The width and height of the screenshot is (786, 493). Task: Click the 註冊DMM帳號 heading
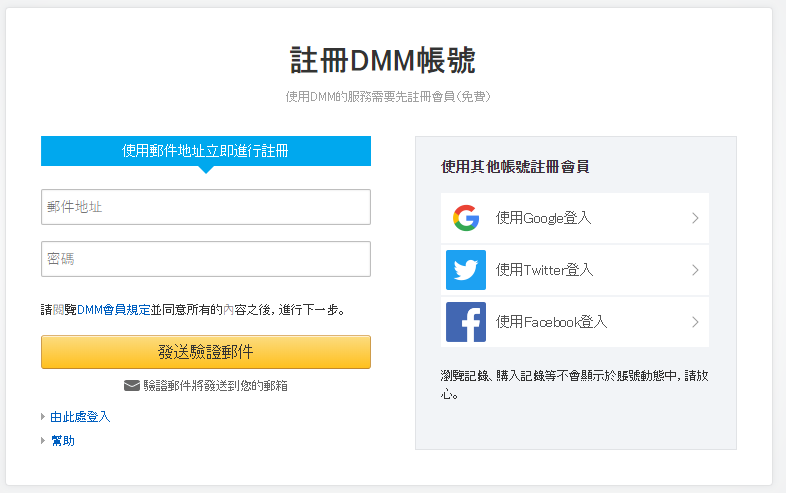(x=382, y=60)
